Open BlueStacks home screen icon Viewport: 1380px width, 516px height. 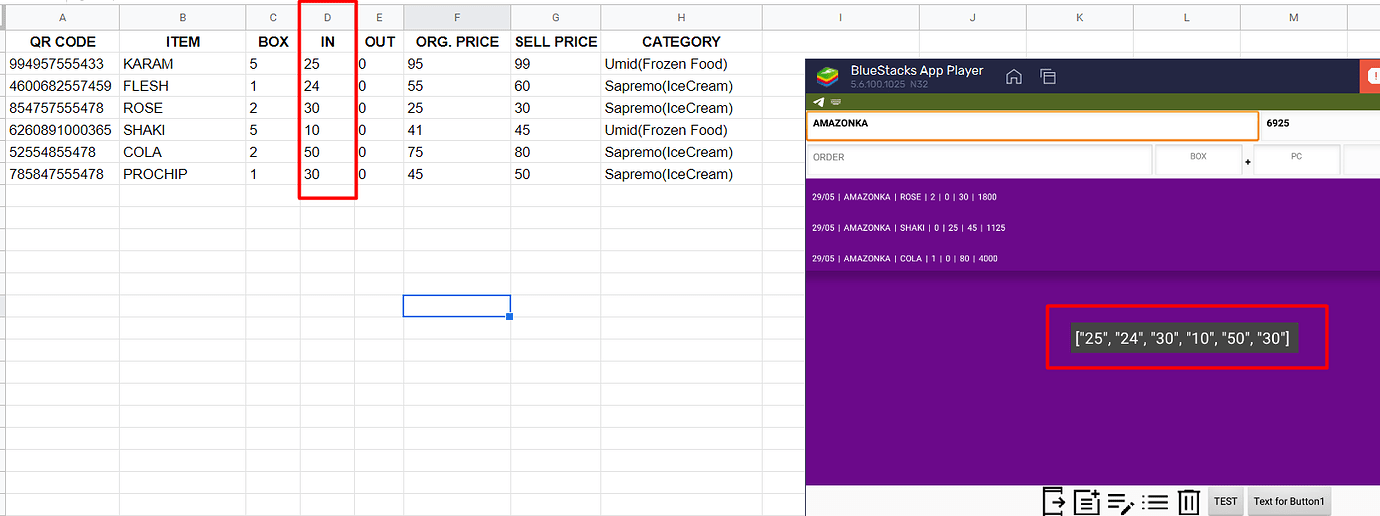coord(1013,77)
